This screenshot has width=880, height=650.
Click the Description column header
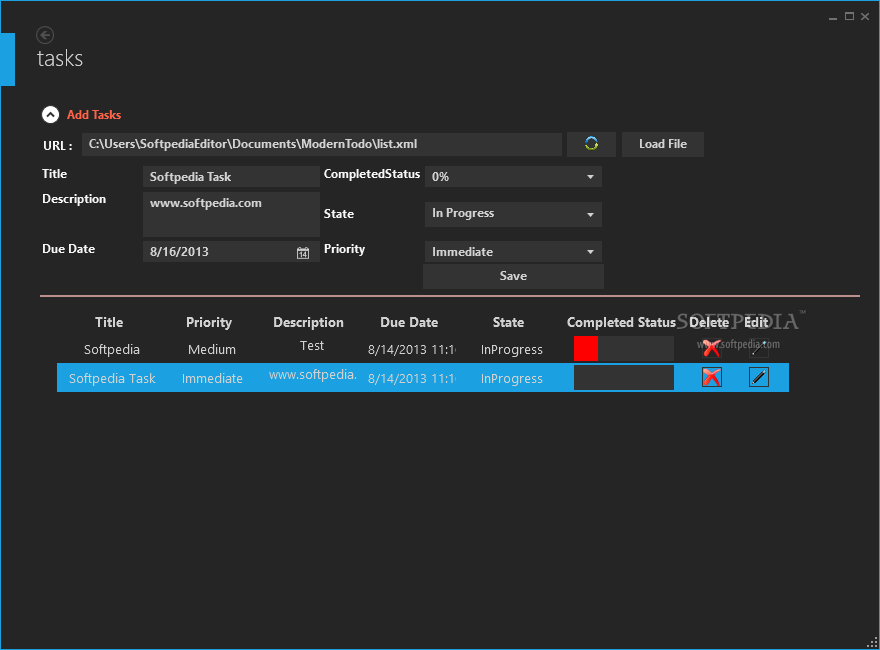(308, 322)
